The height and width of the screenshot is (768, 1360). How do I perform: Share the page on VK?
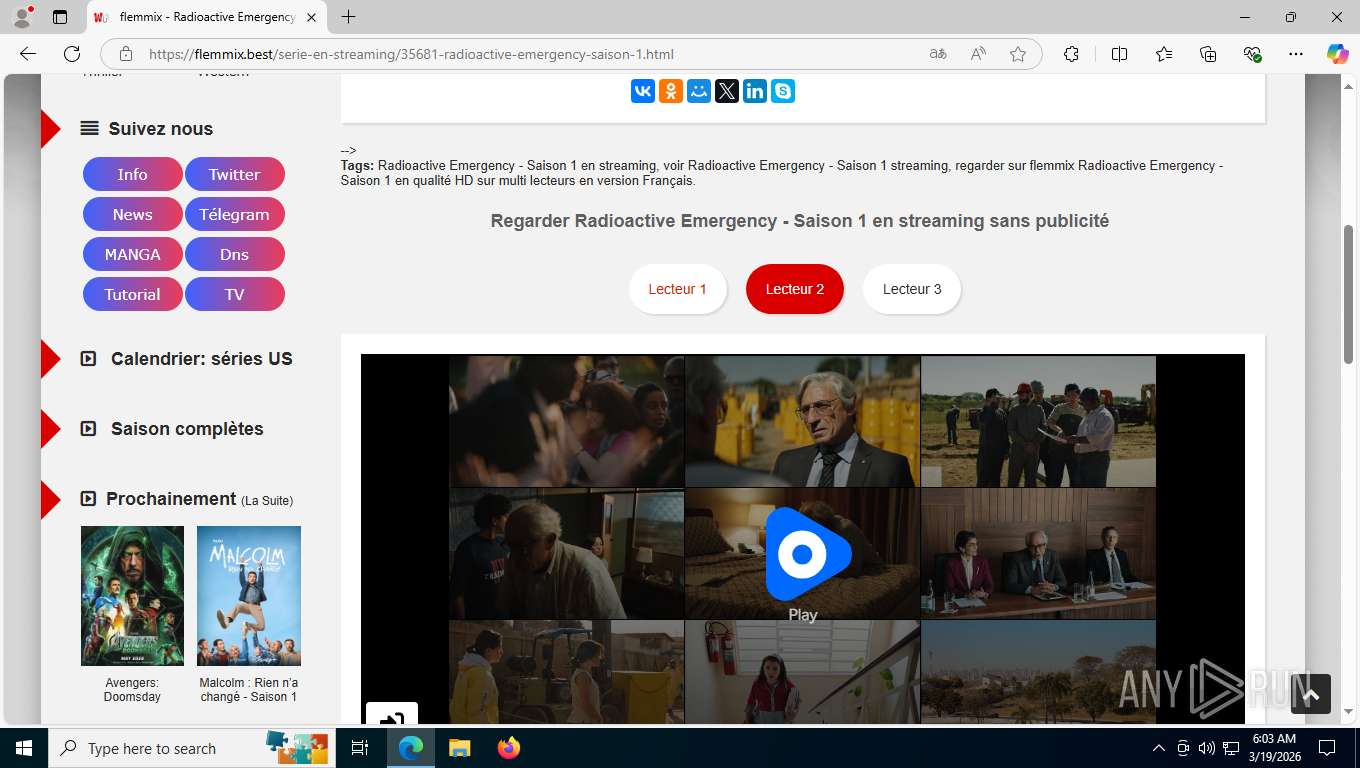pyautogui.click(x=643, y=91)
